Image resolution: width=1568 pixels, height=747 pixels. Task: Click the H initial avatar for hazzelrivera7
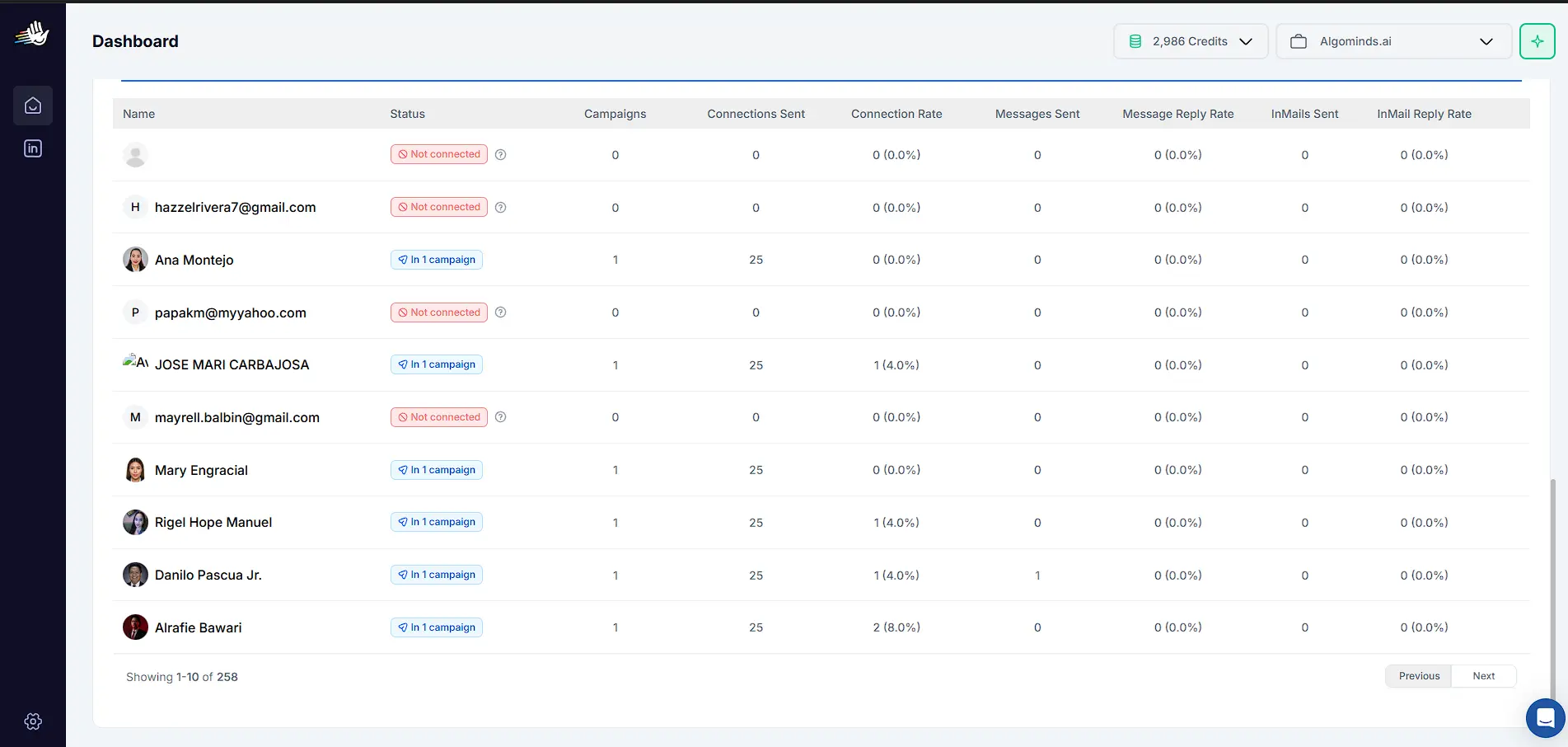135,207
